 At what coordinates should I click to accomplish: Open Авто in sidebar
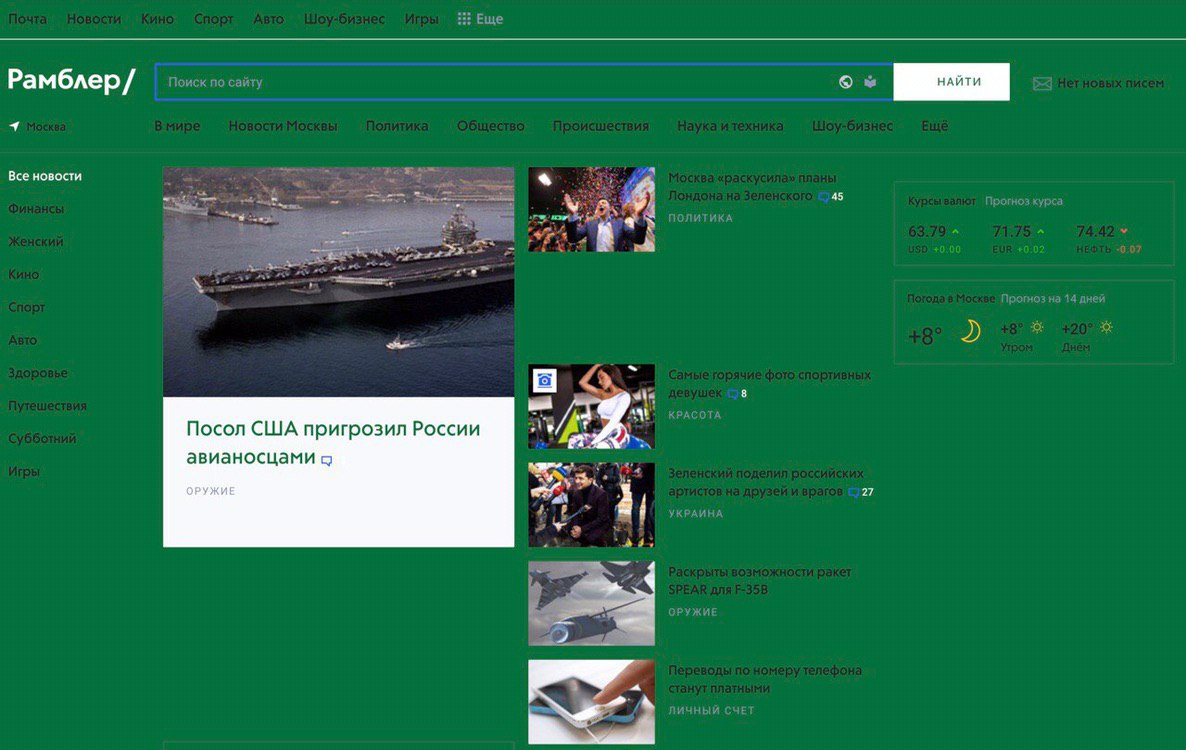23,340
